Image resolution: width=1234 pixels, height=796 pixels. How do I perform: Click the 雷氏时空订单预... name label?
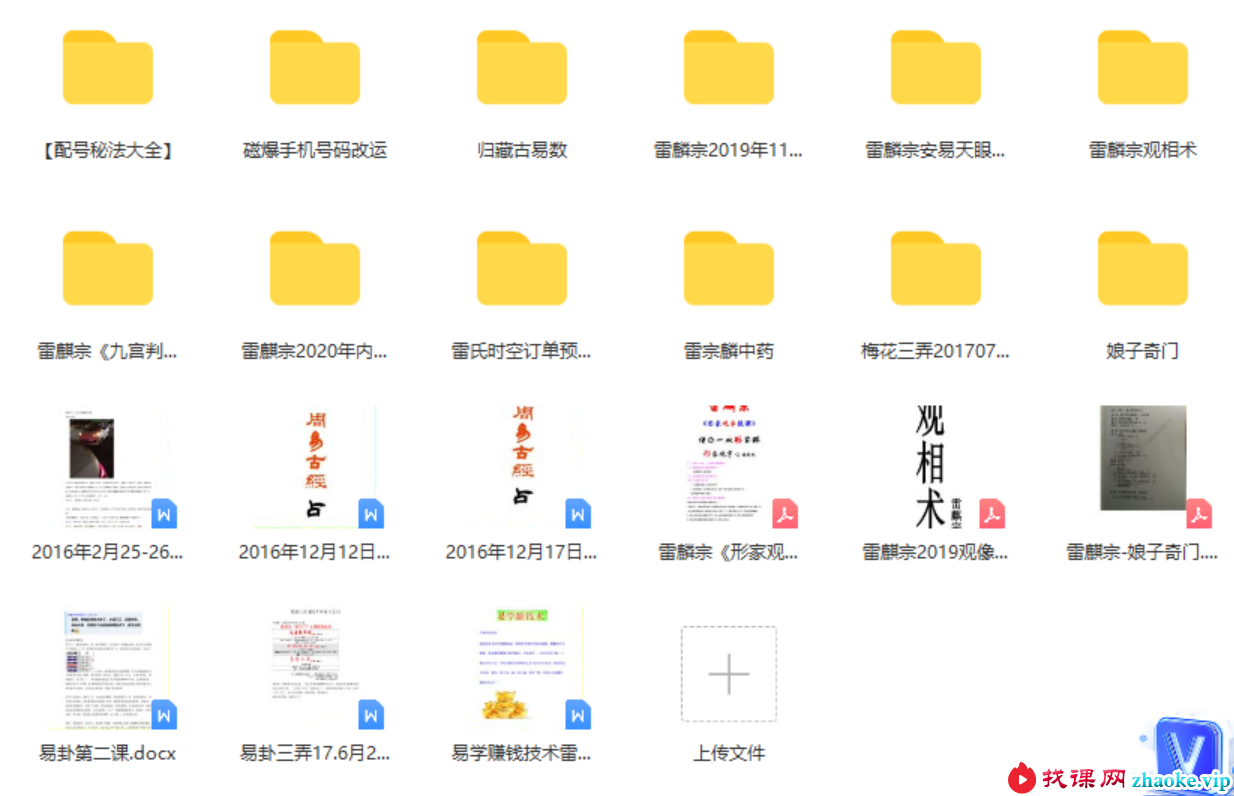click(x=522, y=352)
